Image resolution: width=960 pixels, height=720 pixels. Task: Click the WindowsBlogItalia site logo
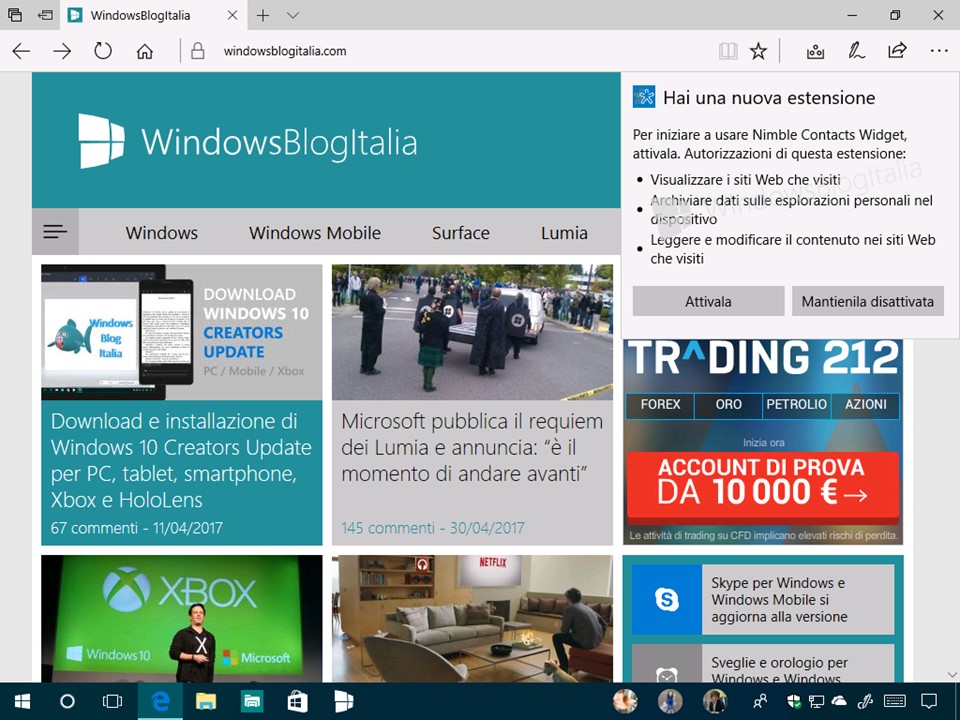click(x=248, y=141)
